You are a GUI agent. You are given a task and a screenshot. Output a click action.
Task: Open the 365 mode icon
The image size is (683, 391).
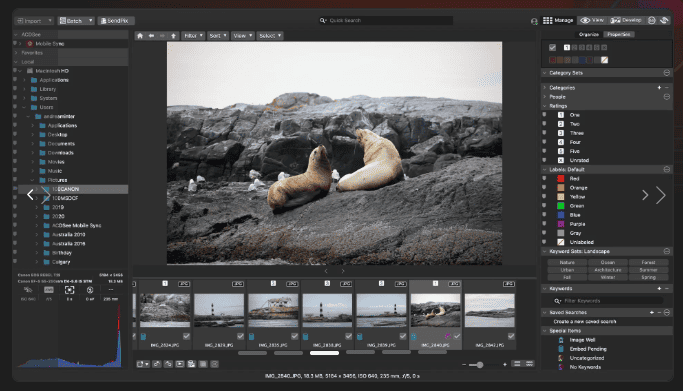click(652, 20)
